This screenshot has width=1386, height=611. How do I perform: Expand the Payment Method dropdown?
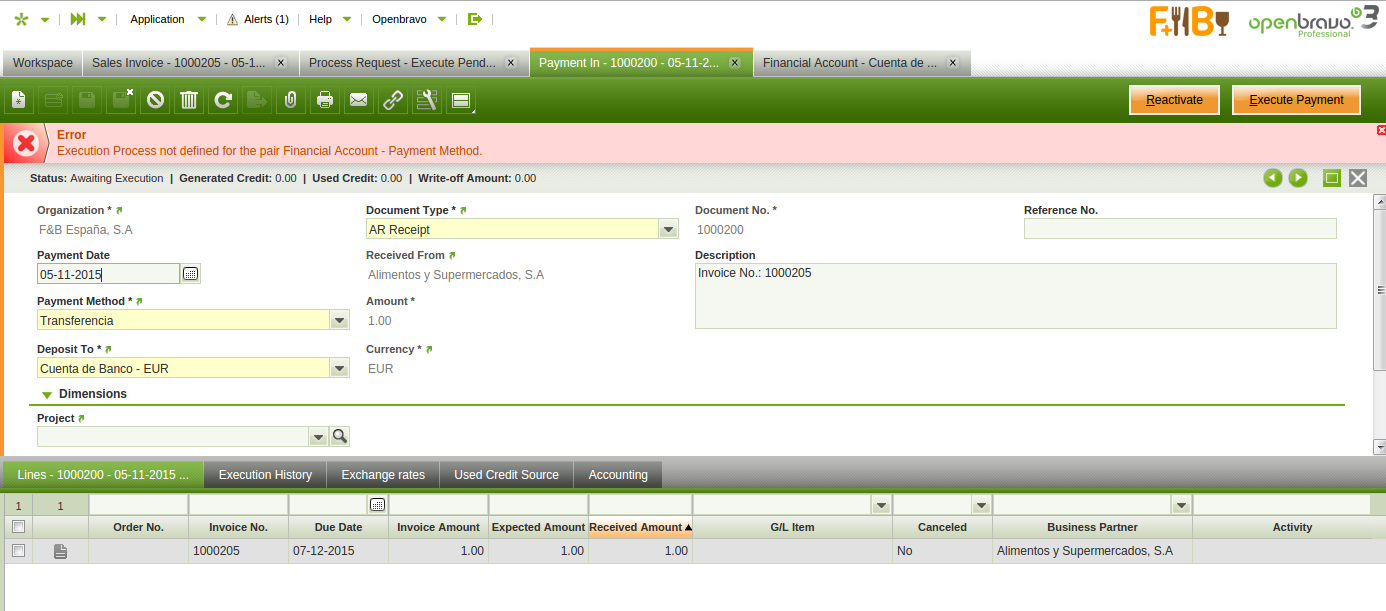pos(340,321)
